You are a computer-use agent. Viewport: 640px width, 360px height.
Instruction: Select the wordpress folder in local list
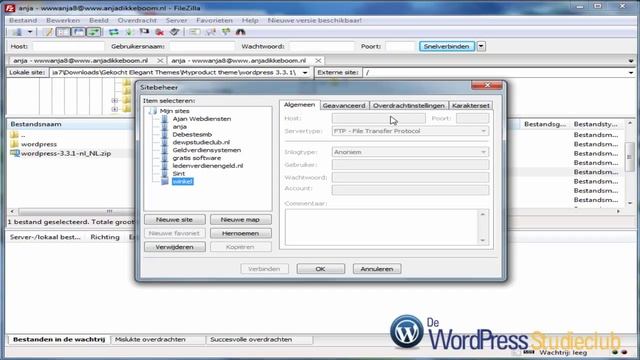(x=39, y=144)
